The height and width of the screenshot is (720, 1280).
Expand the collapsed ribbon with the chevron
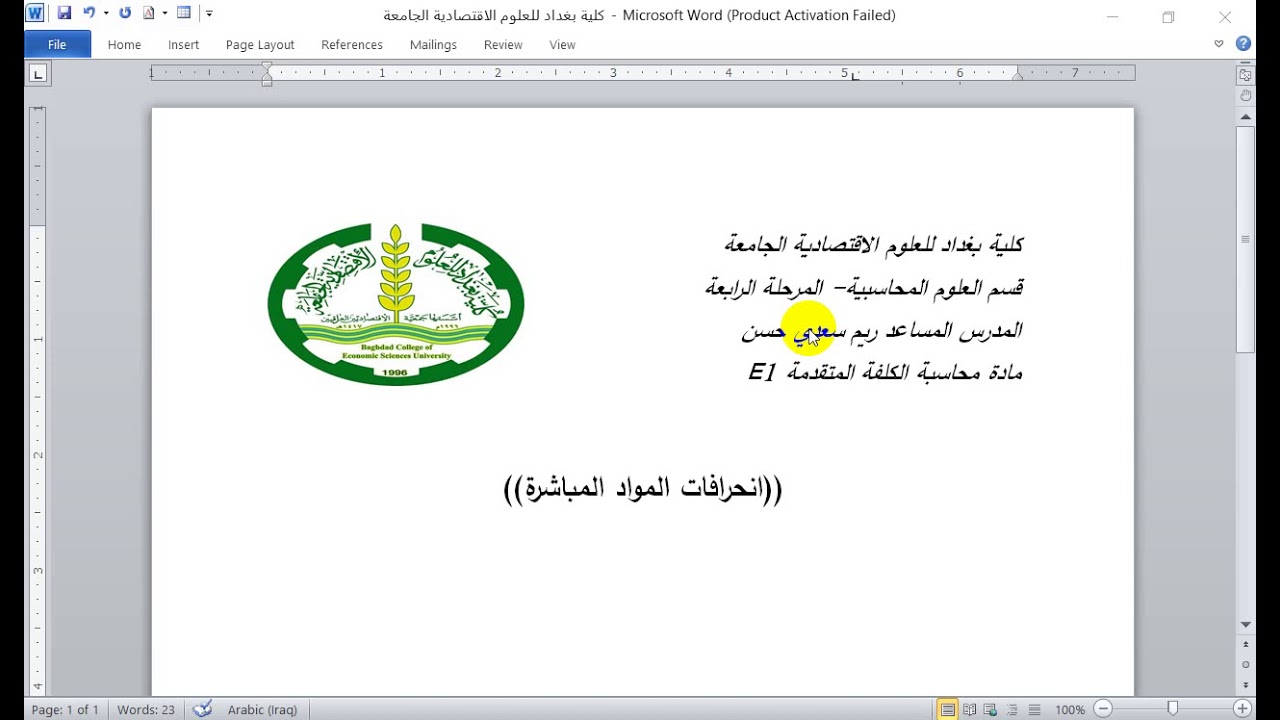point(1218,44)
